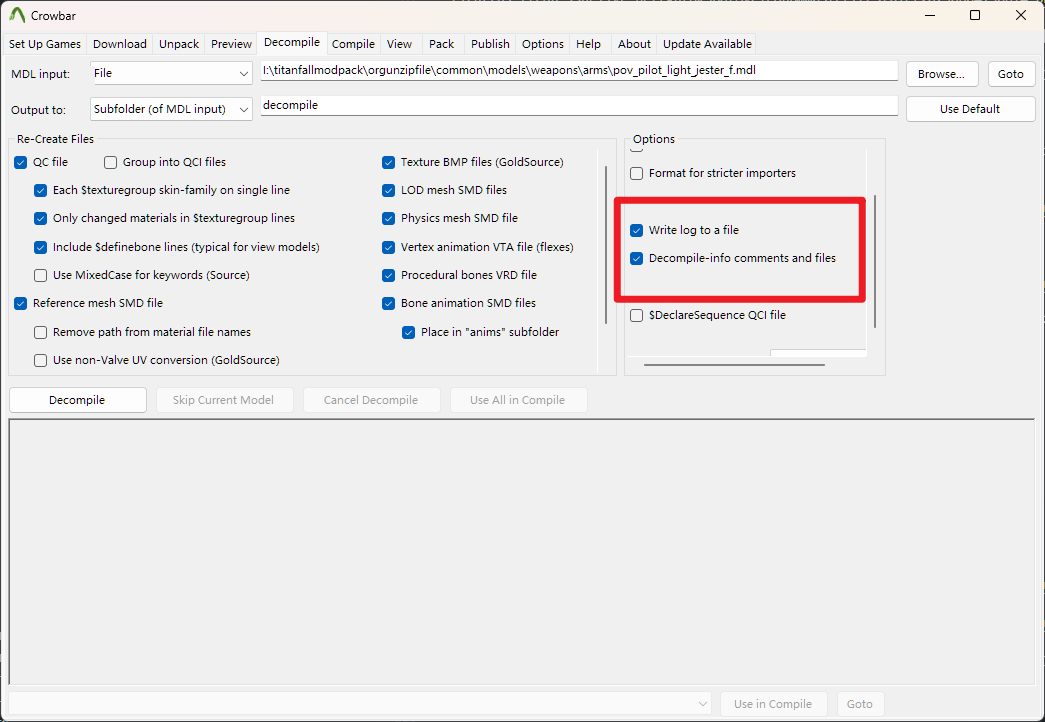Toggle Each $texturegroup skin-family on single line
Viewport: 1045px width, 722px height.
[41, 191]
